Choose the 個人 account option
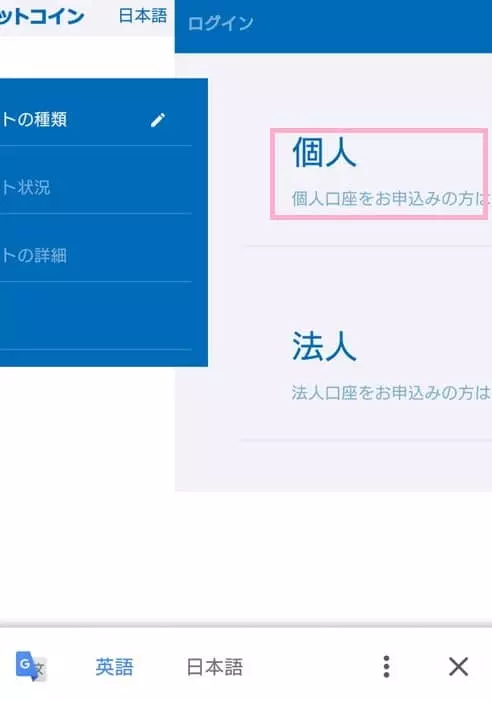The height and width of the screenshot is (701, 492). 378,174
